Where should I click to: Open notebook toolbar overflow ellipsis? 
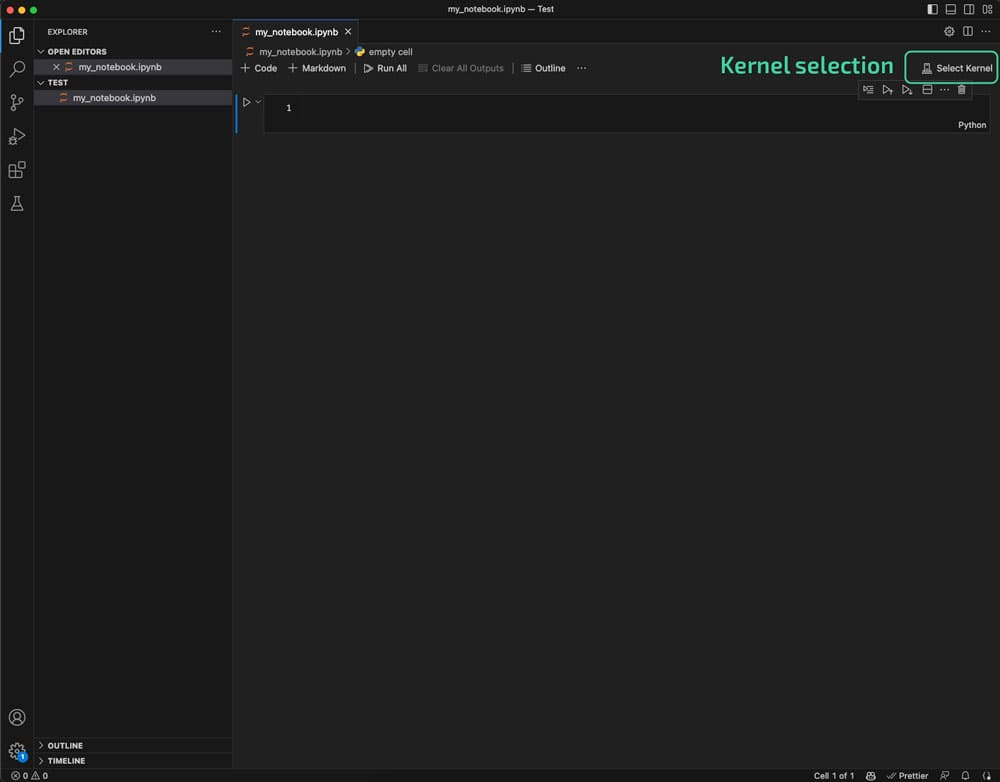coord(582,68)
